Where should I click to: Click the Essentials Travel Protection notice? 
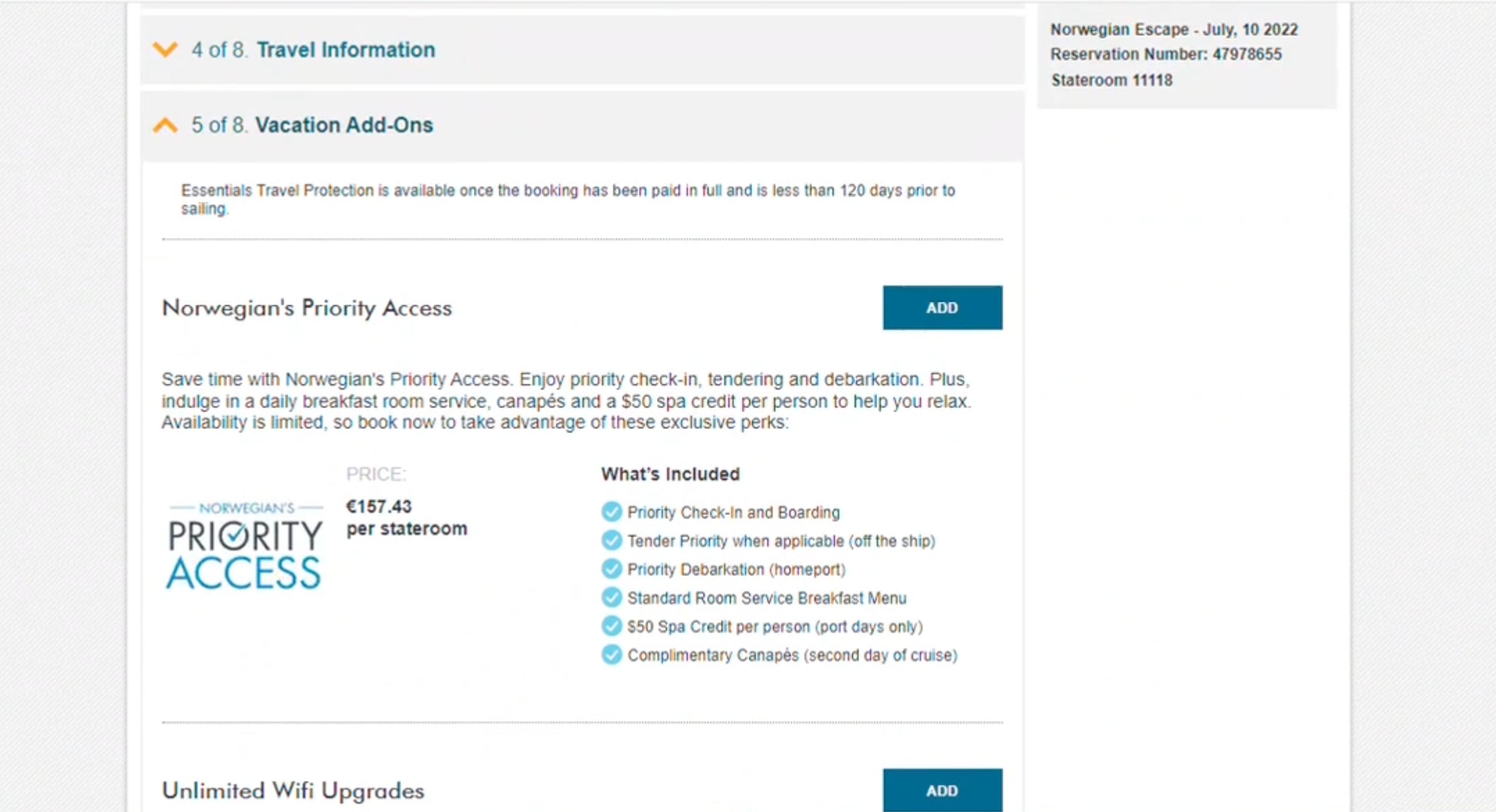click(568, 199)
